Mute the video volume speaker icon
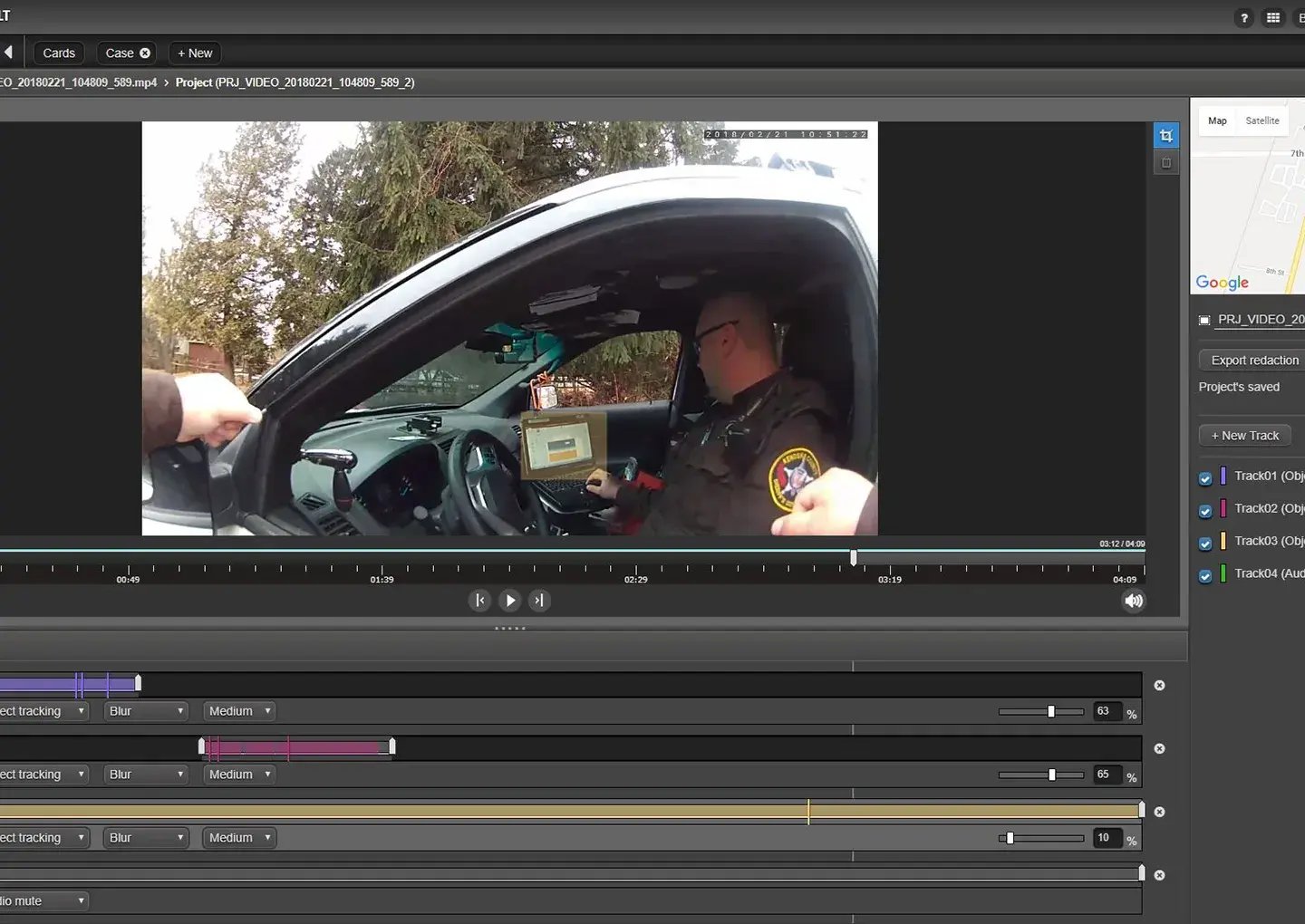Viewport: 1305px width, 924px height. [1133, 601]
